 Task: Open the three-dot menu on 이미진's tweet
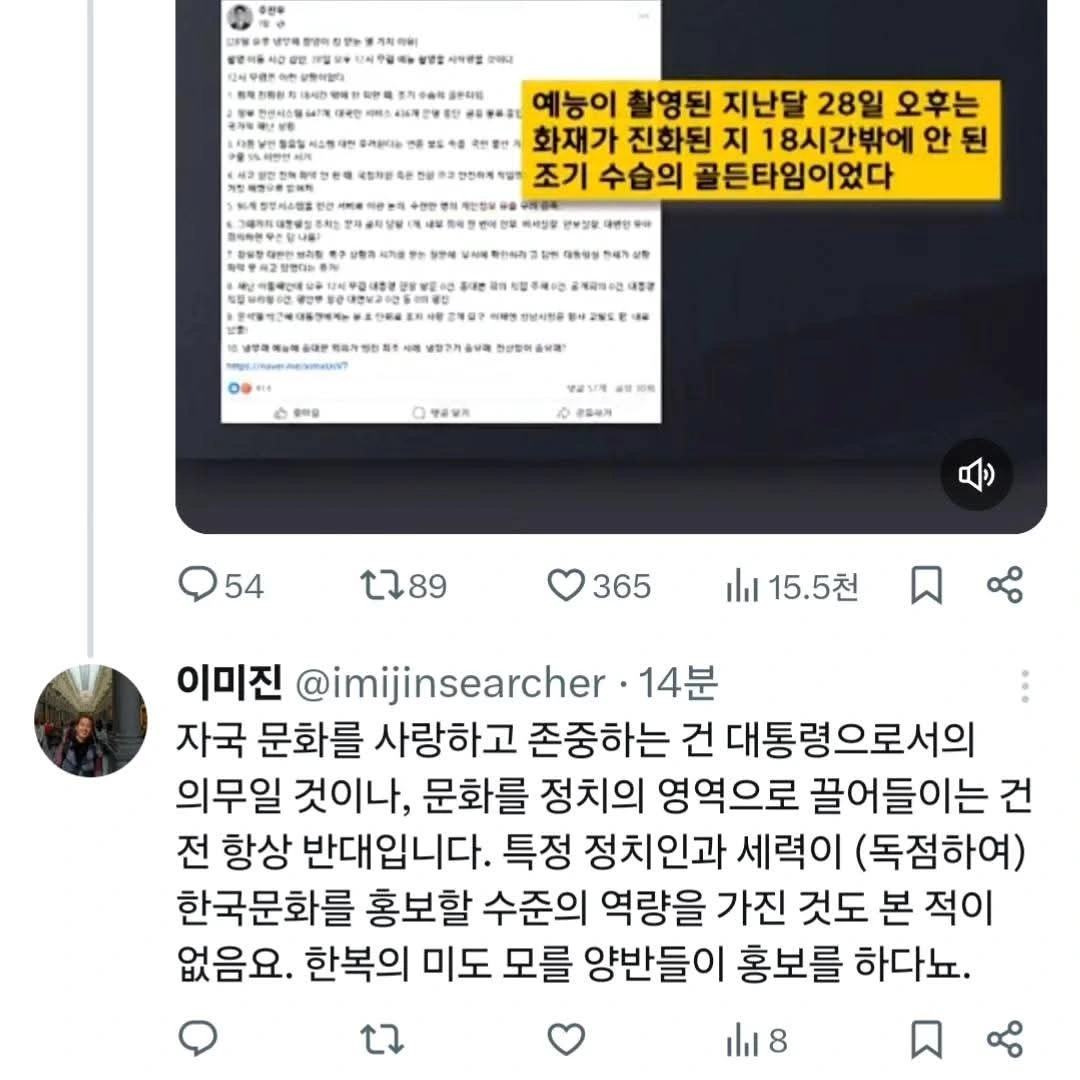pyautogui.click(x=1025, y=686)
